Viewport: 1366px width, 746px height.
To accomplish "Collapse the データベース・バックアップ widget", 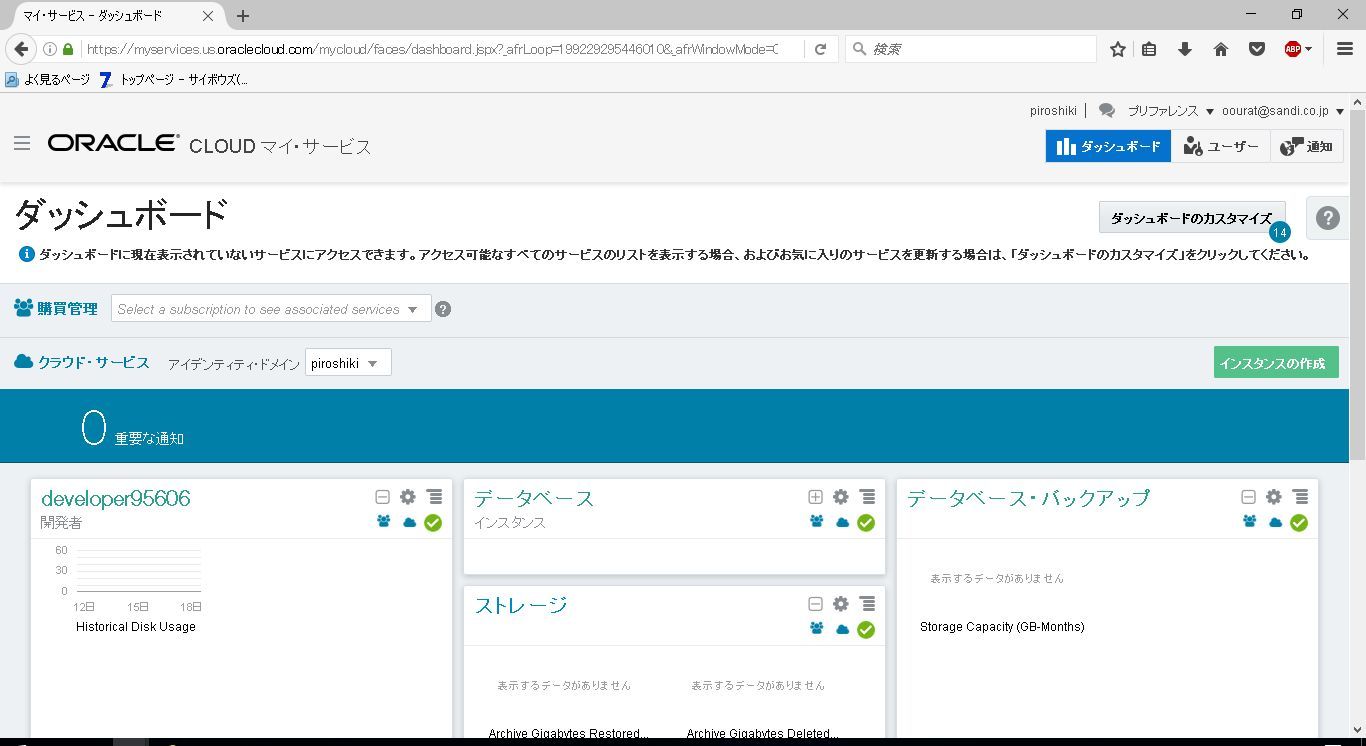I will pos(1248,497).
